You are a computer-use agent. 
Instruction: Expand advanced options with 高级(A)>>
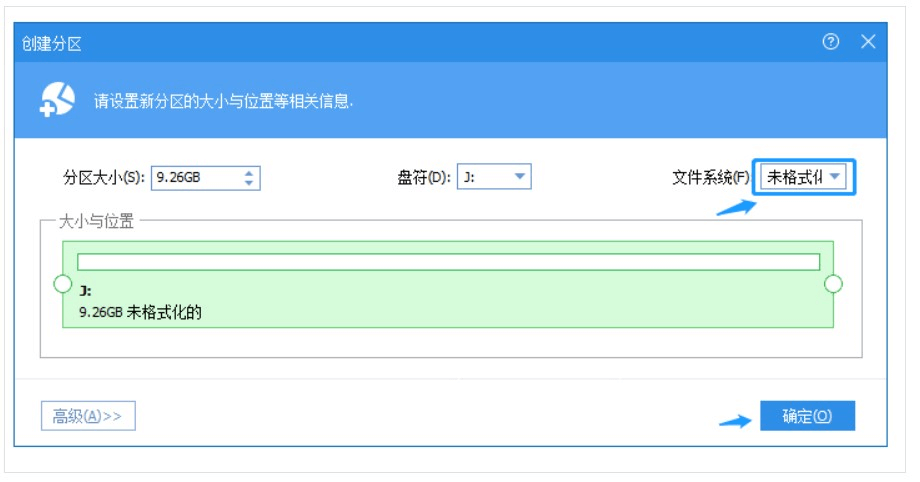click(88, 416)
